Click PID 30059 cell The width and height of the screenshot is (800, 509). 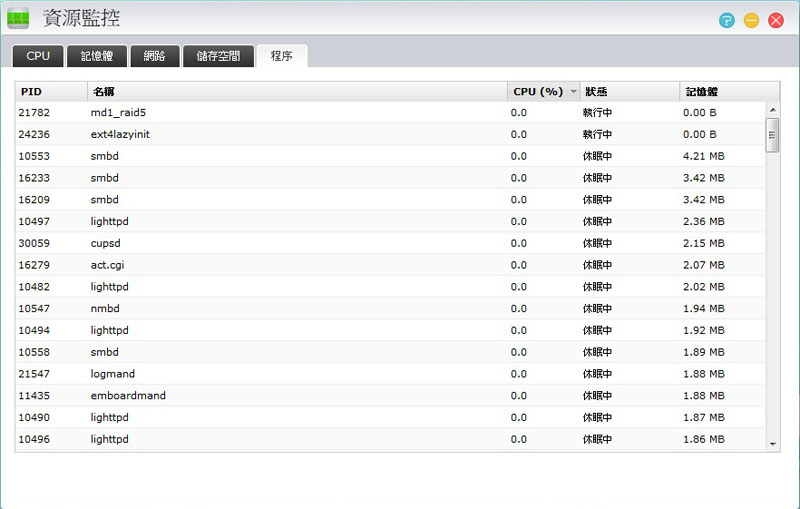(x=34, y=243)
